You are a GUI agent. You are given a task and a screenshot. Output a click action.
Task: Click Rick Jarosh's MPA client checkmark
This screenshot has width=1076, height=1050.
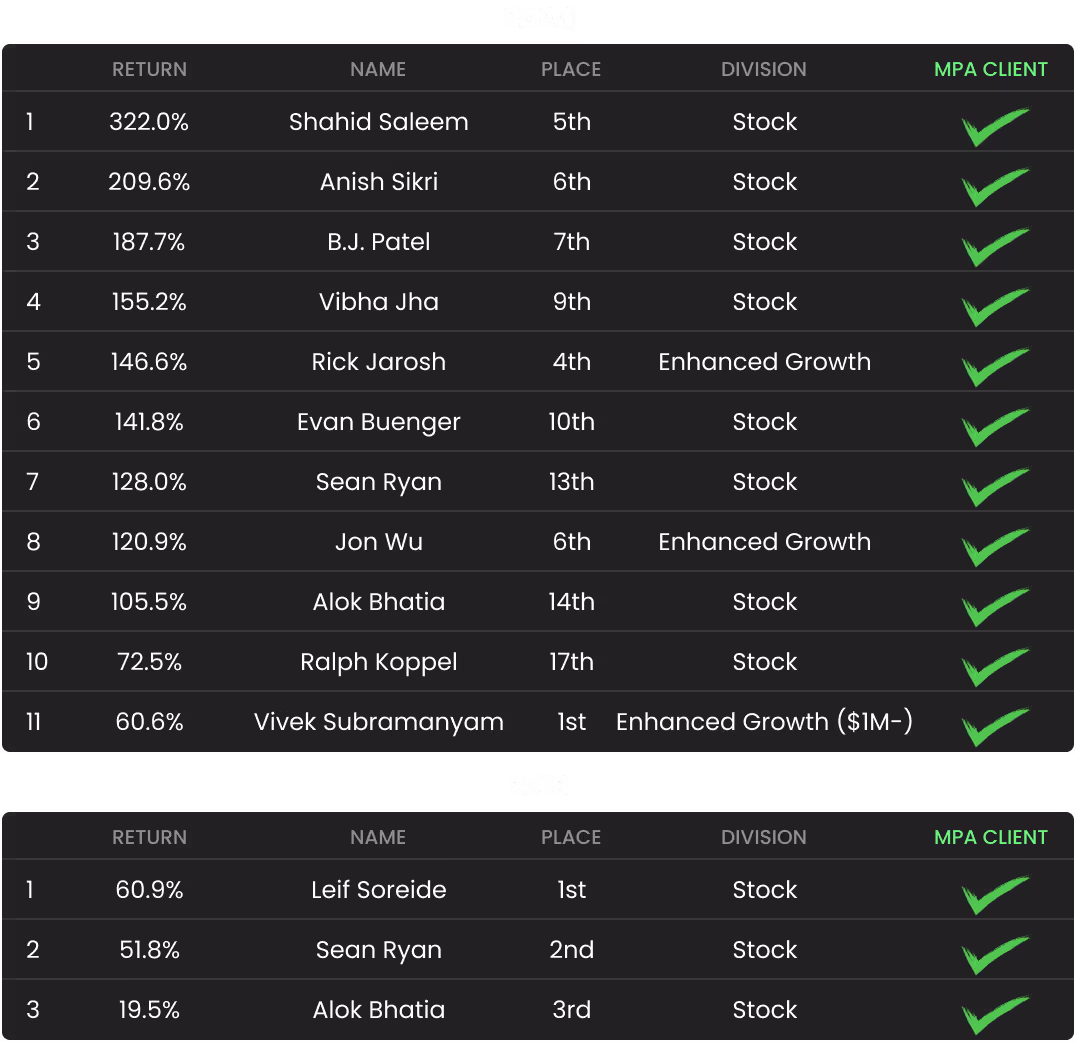coord(993,367)
